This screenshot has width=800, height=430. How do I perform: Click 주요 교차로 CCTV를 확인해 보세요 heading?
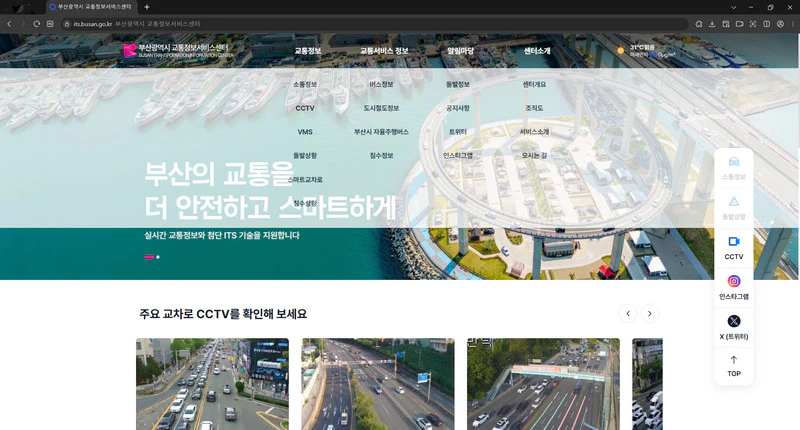pyautogui.click(x=223, y=314)
